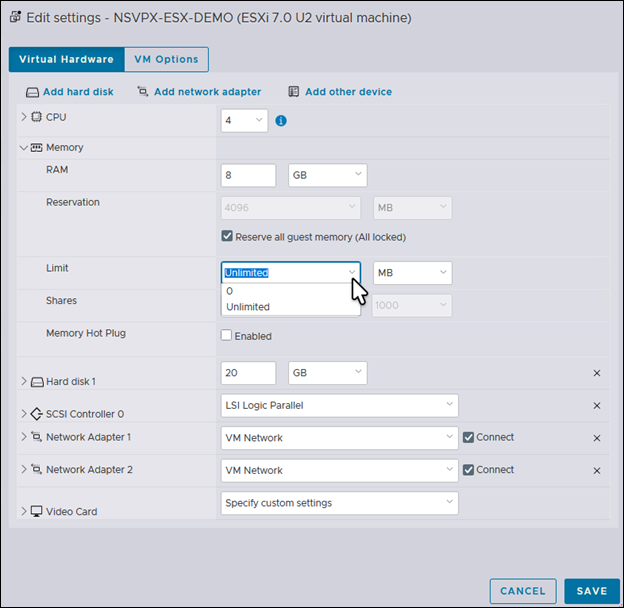Select Unlimited from the Limit dropdown list
The width and height of the screenshot is (624, 608).
pos(248,307)
